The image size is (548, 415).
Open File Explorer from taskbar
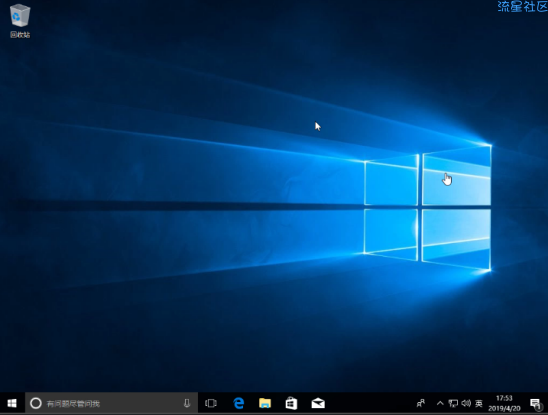coord(265,403)
